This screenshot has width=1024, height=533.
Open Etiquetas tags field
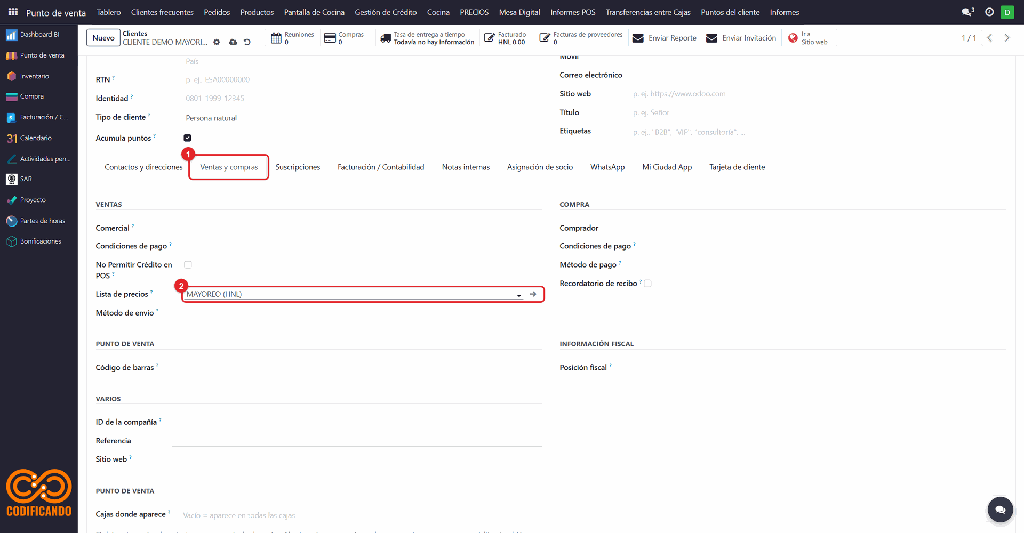coord(819,132)
